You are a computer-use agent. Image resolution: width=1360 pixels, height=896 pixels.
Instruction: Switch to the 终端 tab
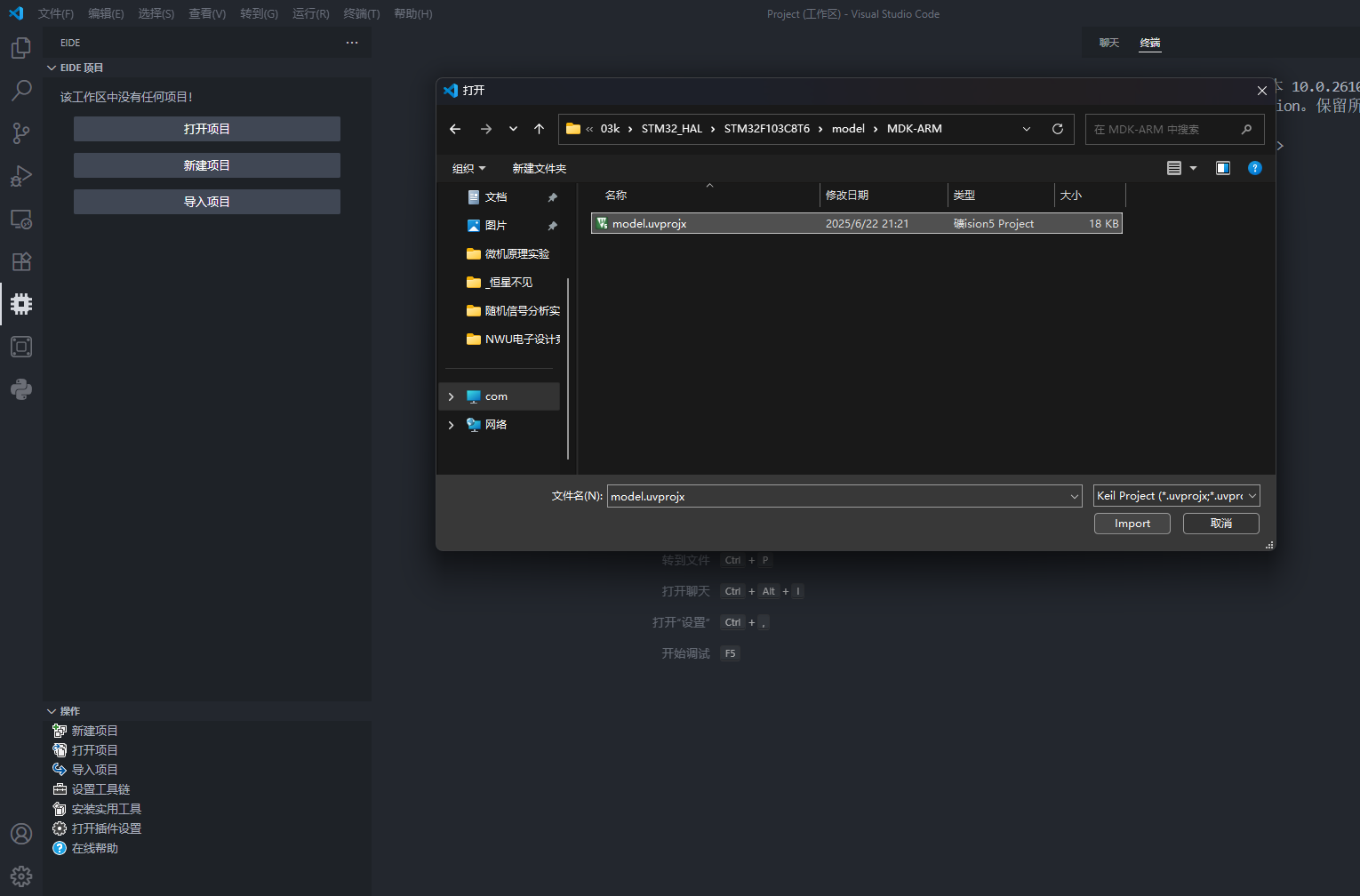[x=1150, y=43]
